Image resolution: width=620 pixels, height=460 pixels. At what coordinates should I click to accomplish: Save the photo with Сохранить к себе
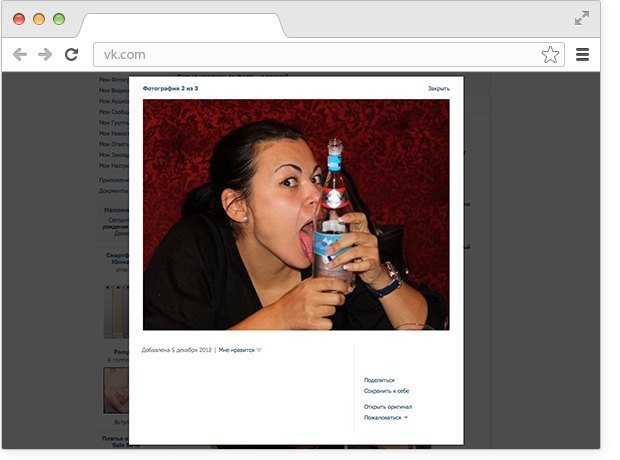point(386,391)
